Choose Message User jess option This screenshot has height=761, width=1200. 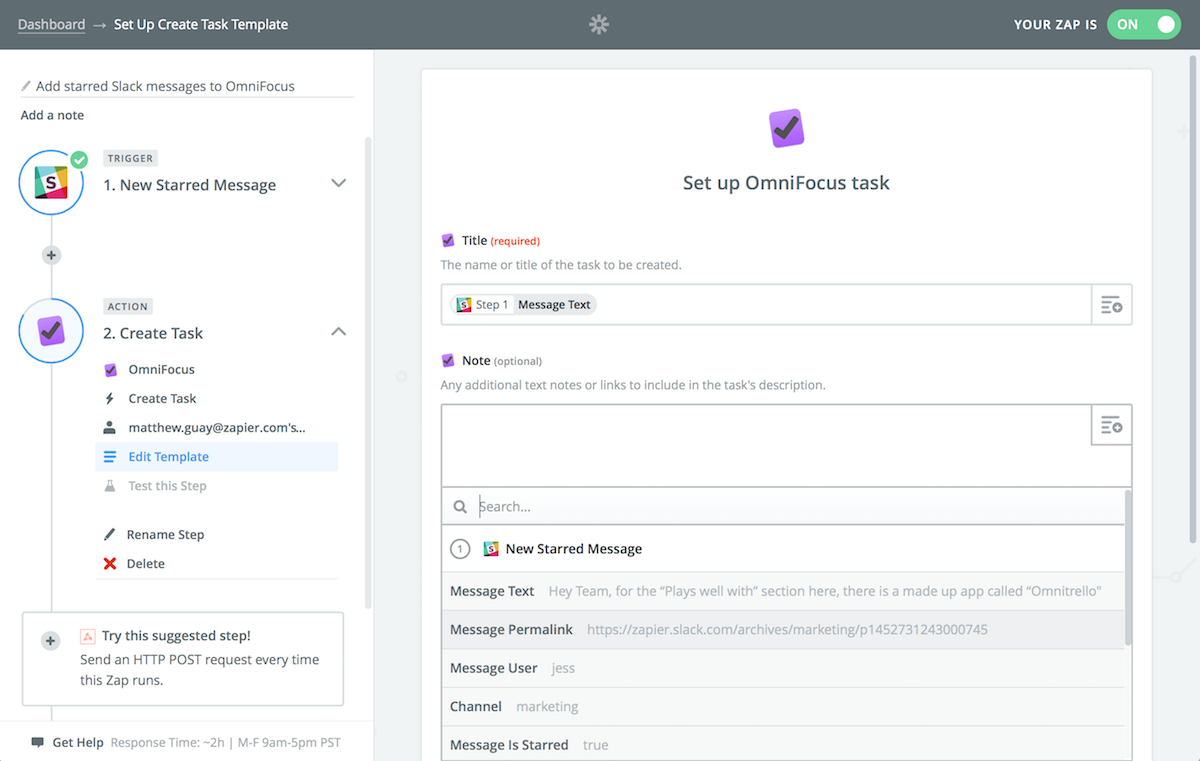point(783,668)
